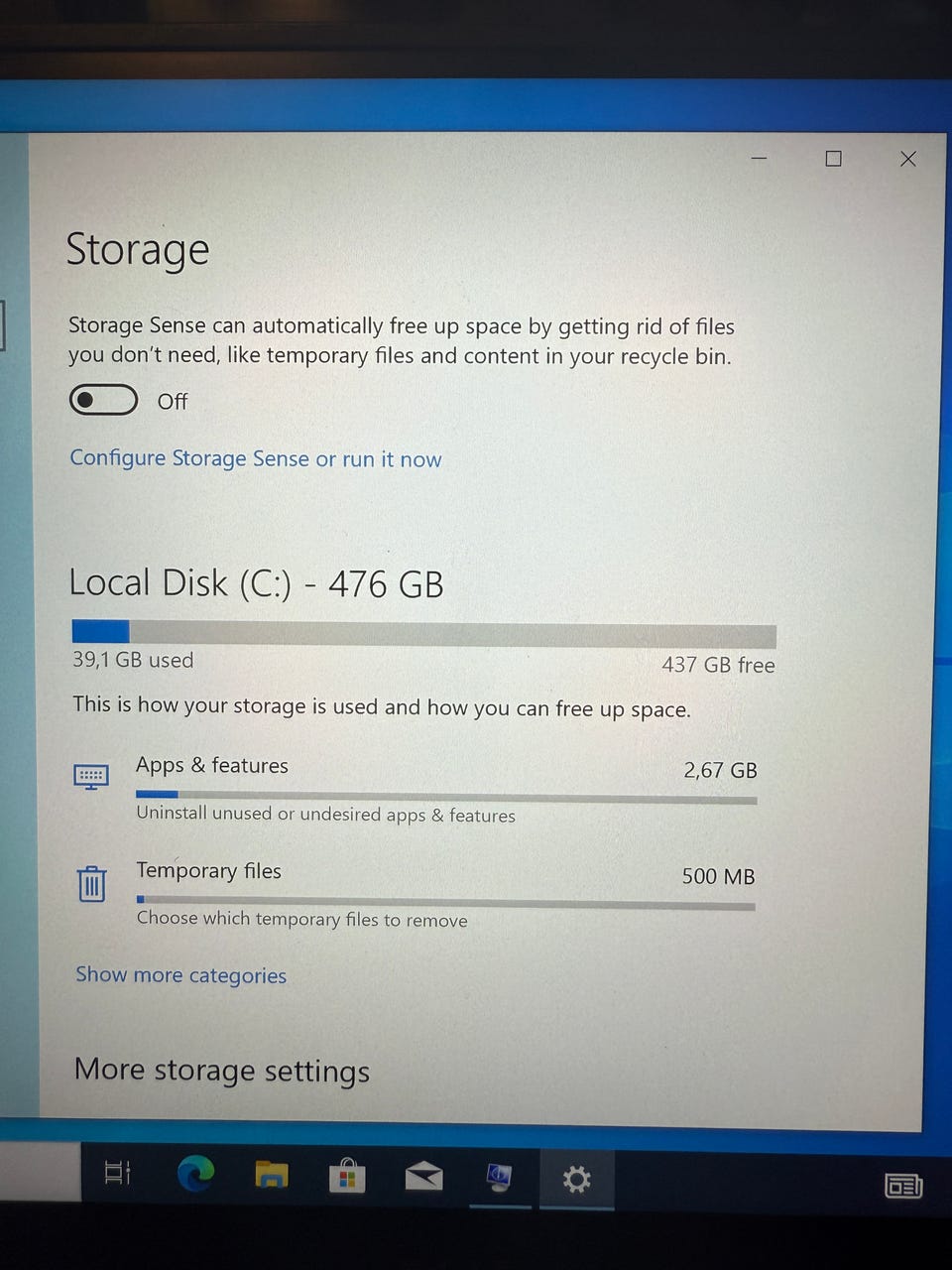Open Configure Storage Sense or run it now
This screenshot has width=952, height=1270.
point(256,458)
